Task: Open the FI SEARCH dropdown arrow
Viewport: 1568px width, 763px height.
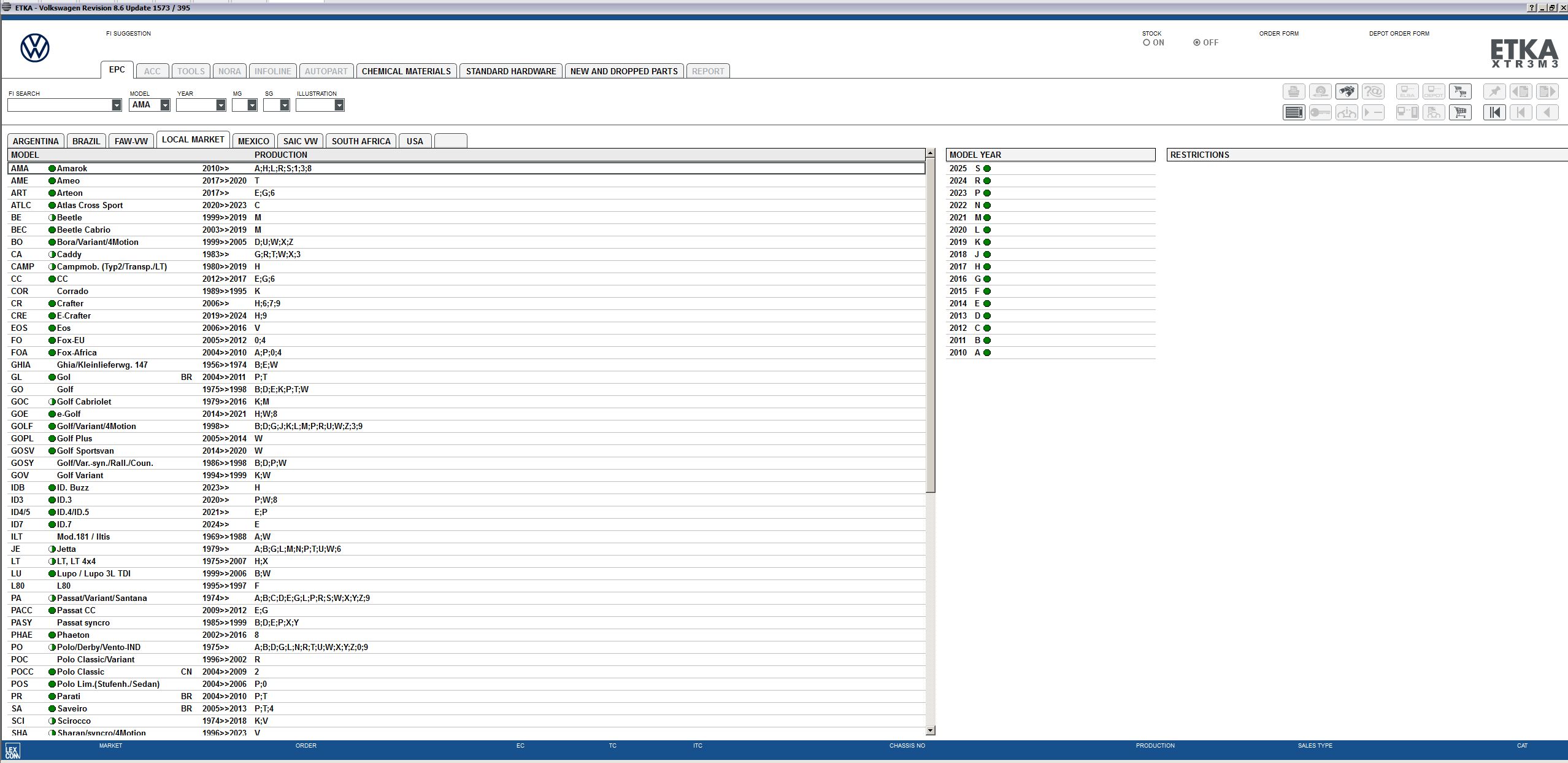Action: 117,105
